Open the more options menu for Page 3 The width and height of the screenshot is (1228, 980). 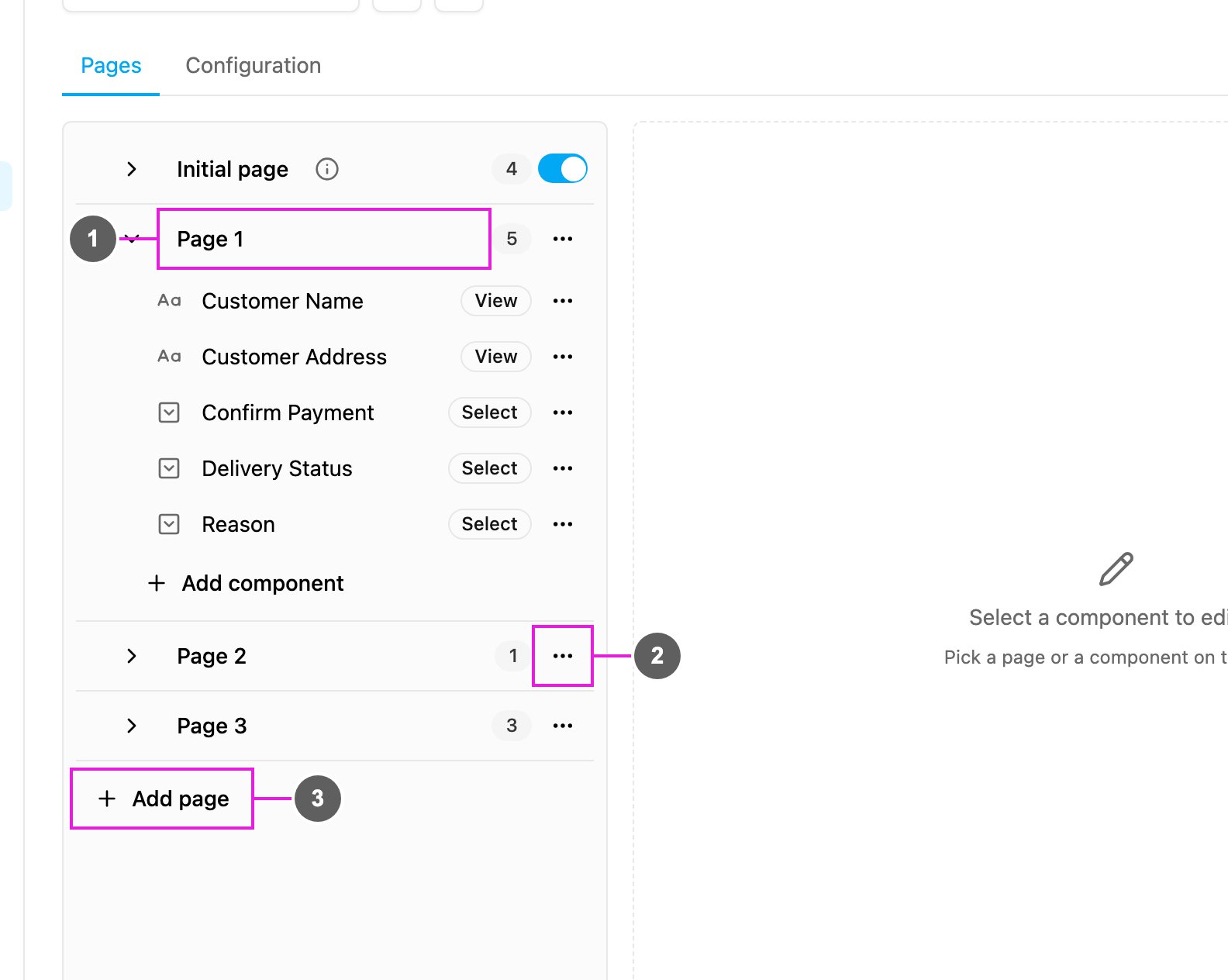(x=563, y=726)
